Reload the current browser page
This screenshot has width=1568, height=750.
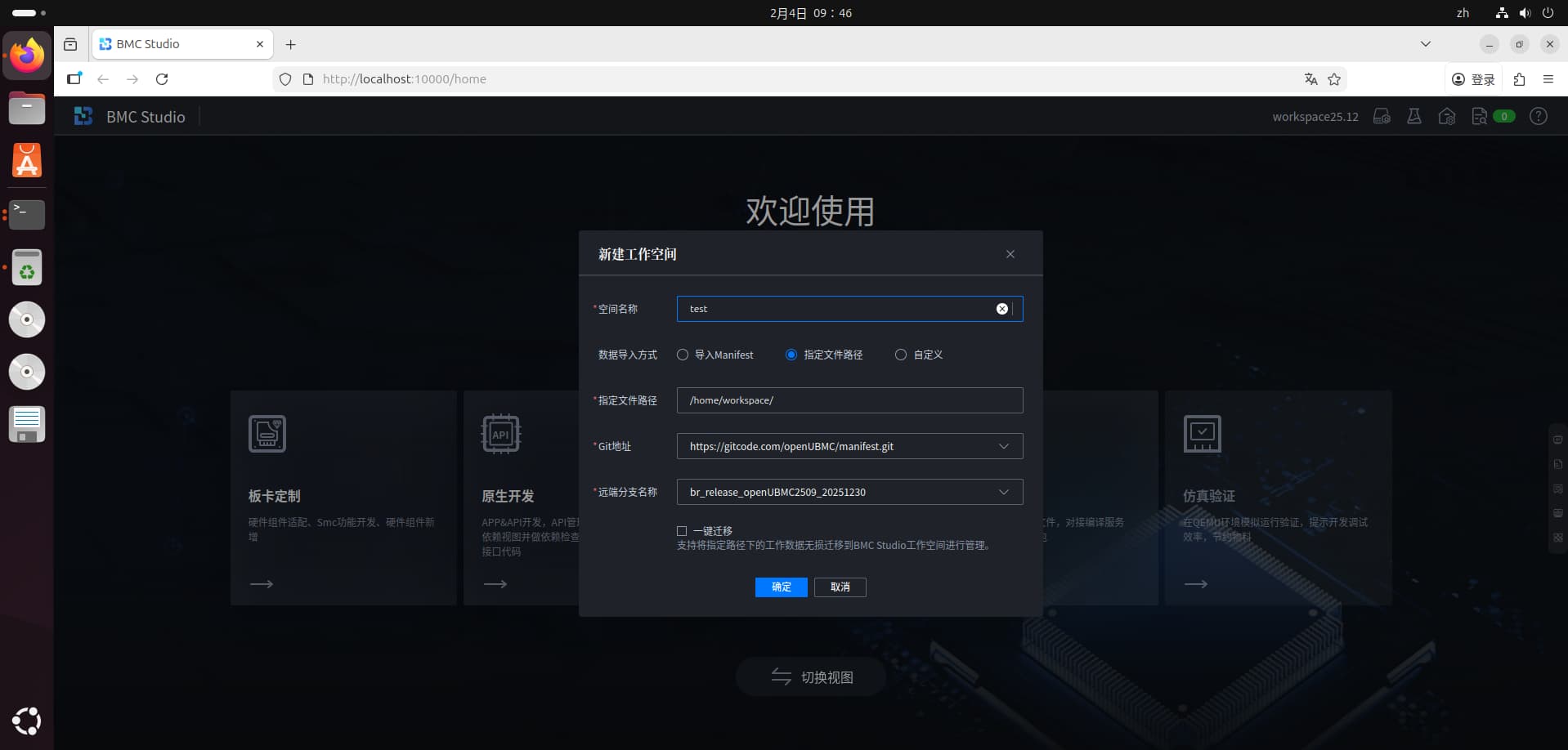[162, 79]
